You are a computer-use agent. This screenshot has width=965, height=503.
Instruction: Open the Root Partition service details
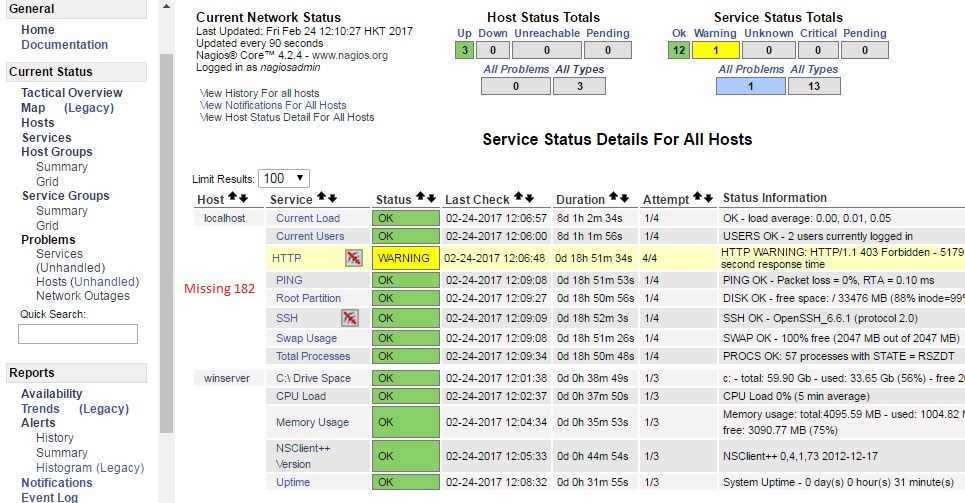point(308,298)
